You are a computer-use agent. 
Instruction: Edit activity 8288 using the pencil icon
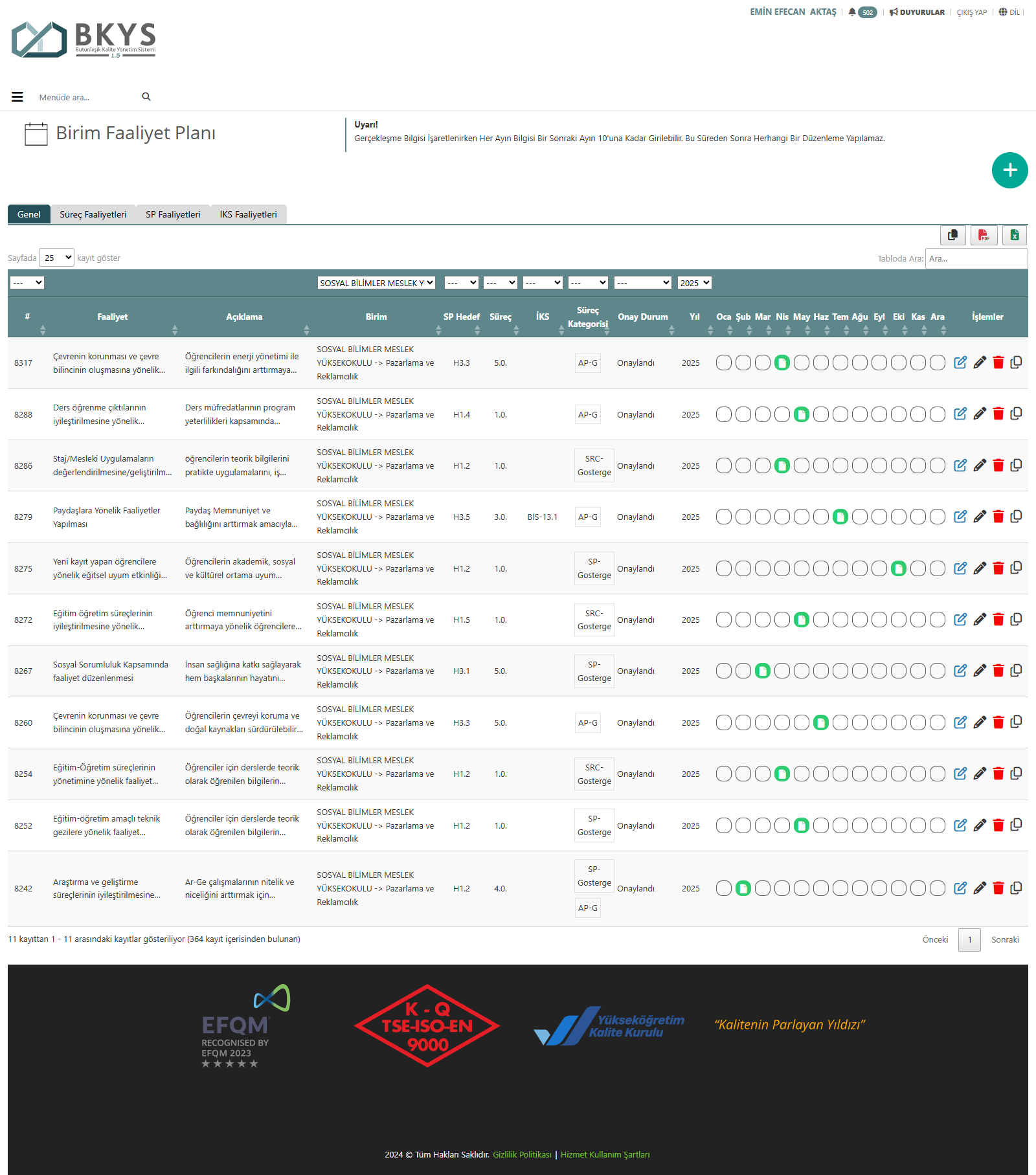click(x=980, y=414)
